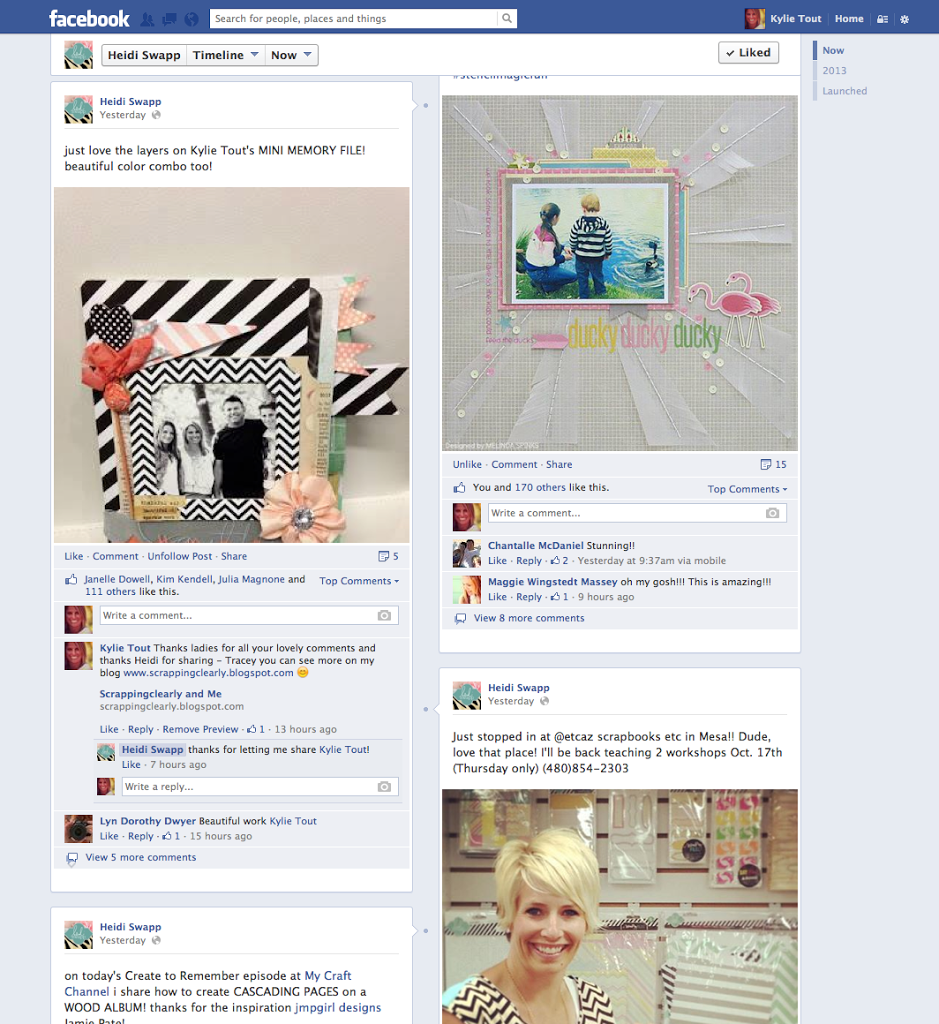The image size is (939, 1024).
Task: Open the notifications globe icon
Action: [x=191, y=19]
